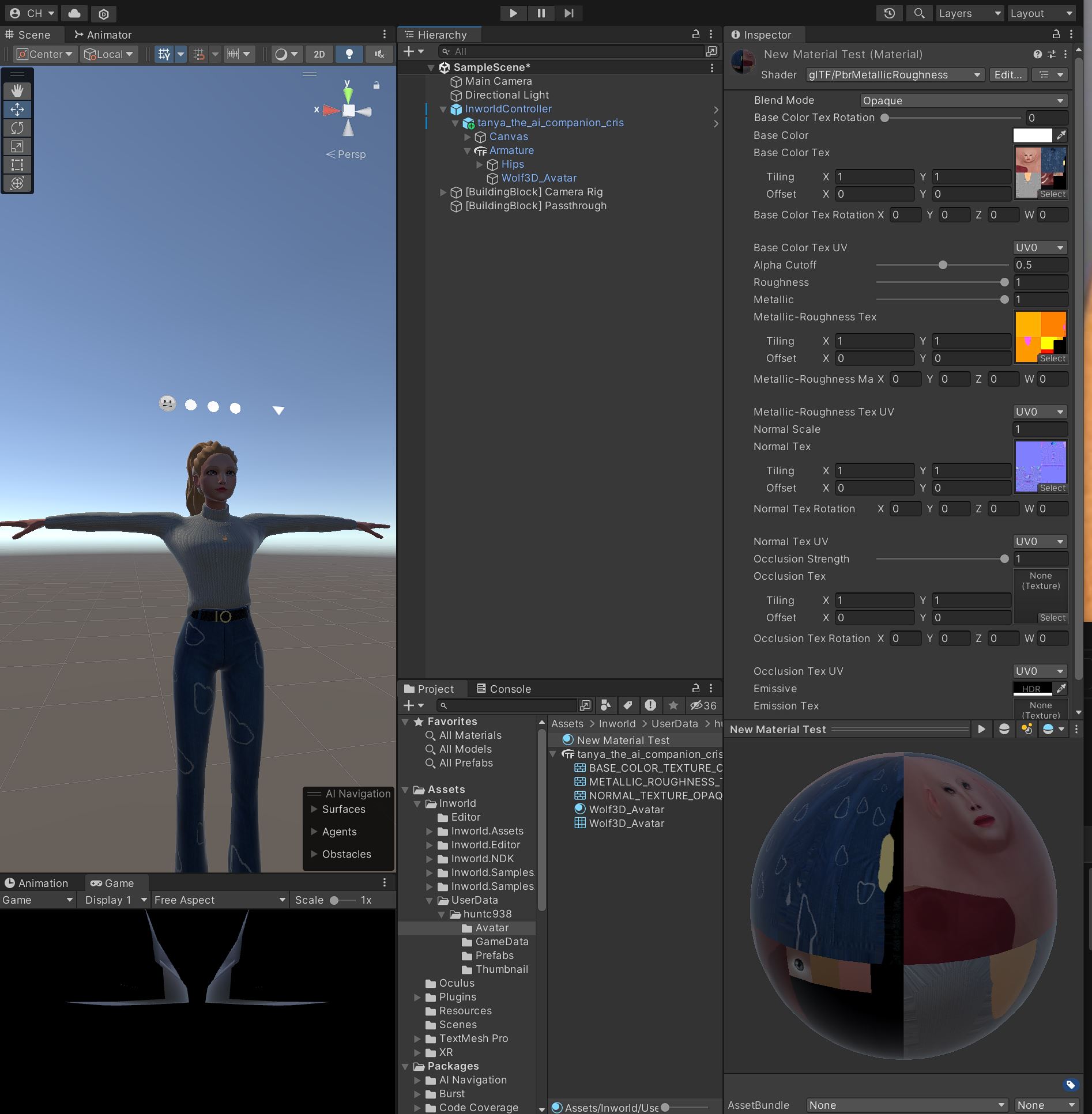Open the Layout dropdown
The width and height of the screenshot is (1092, 1114).
click(x=1042, y=13)
